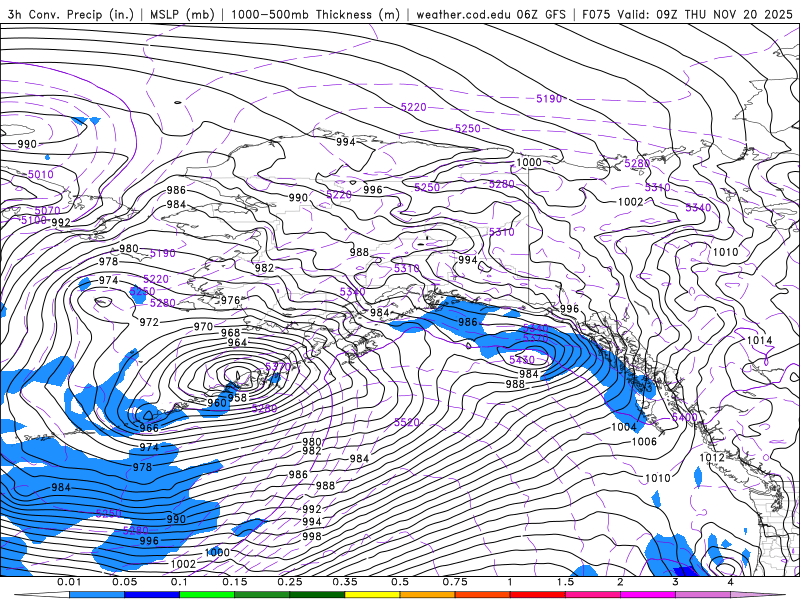Click the '966' isobar label
800x600 pixels.
(149, 428)
